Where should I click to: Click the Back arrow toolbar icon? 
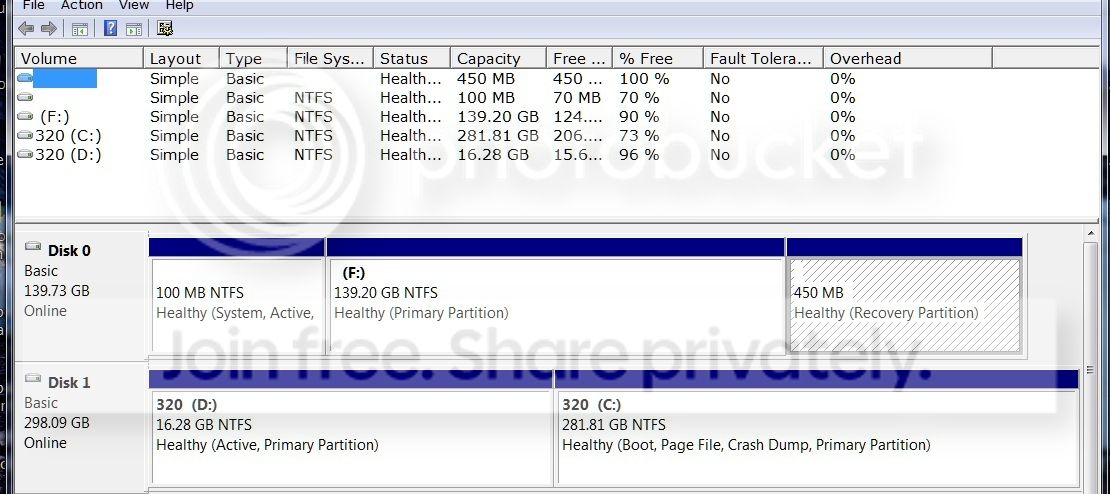26,29
